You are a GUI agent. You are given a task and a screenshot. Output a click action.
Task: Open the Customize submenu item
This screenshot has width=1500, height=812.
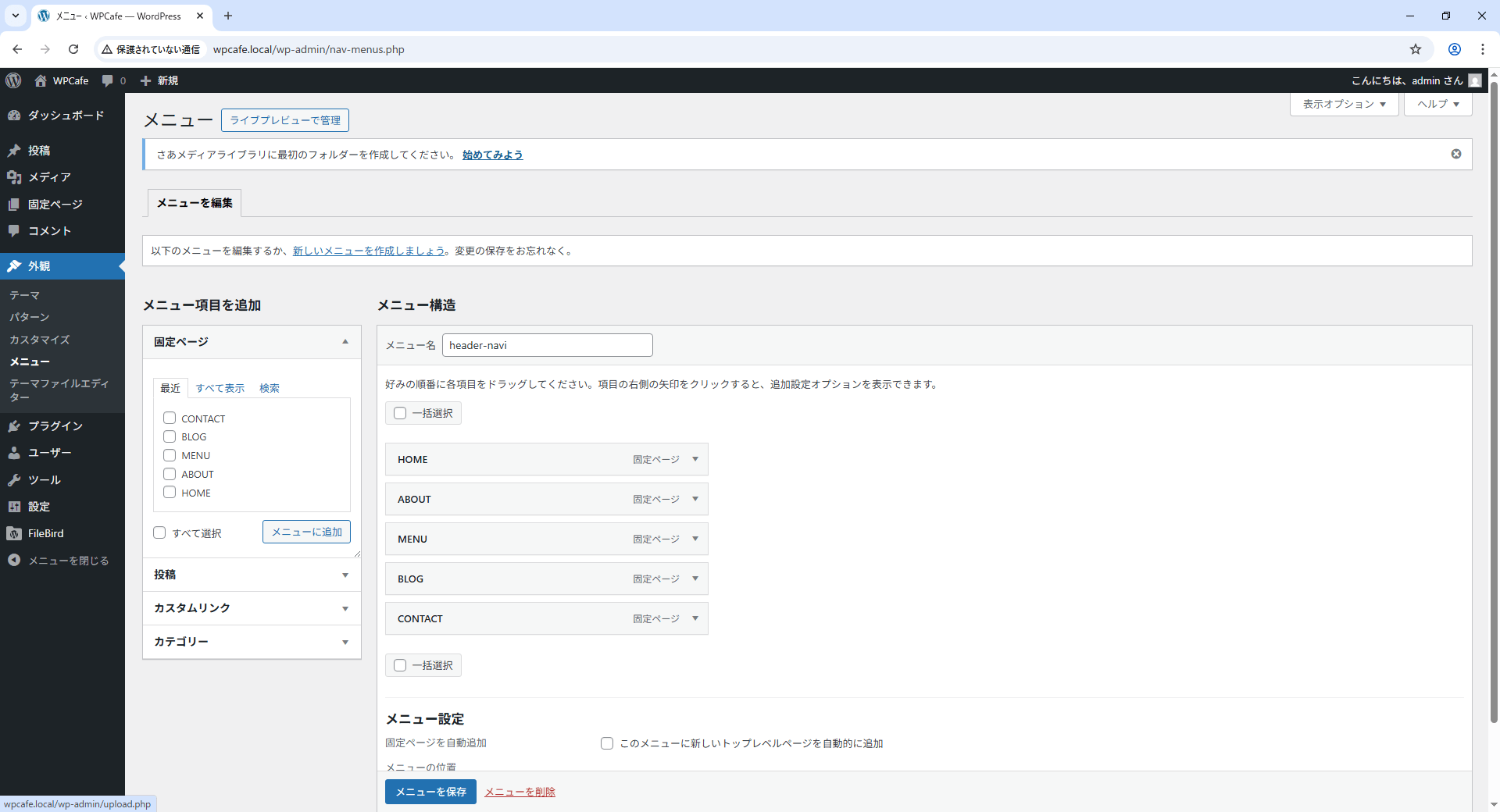pyautogui.click(x=39, y=340)
